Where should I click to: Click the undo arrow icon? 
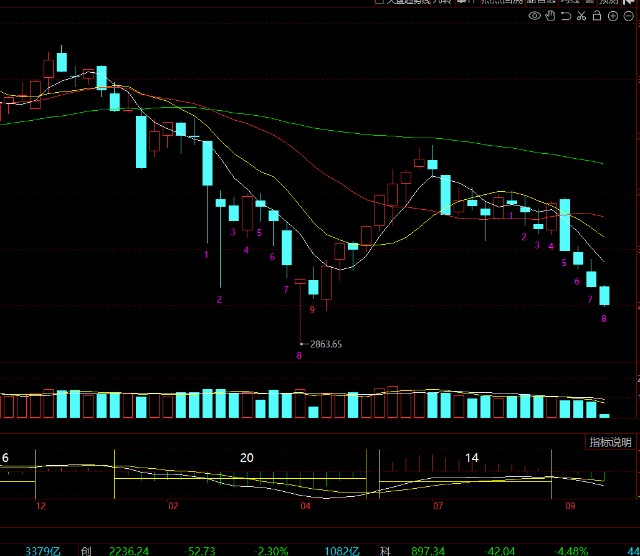click(x=566, y=16)
